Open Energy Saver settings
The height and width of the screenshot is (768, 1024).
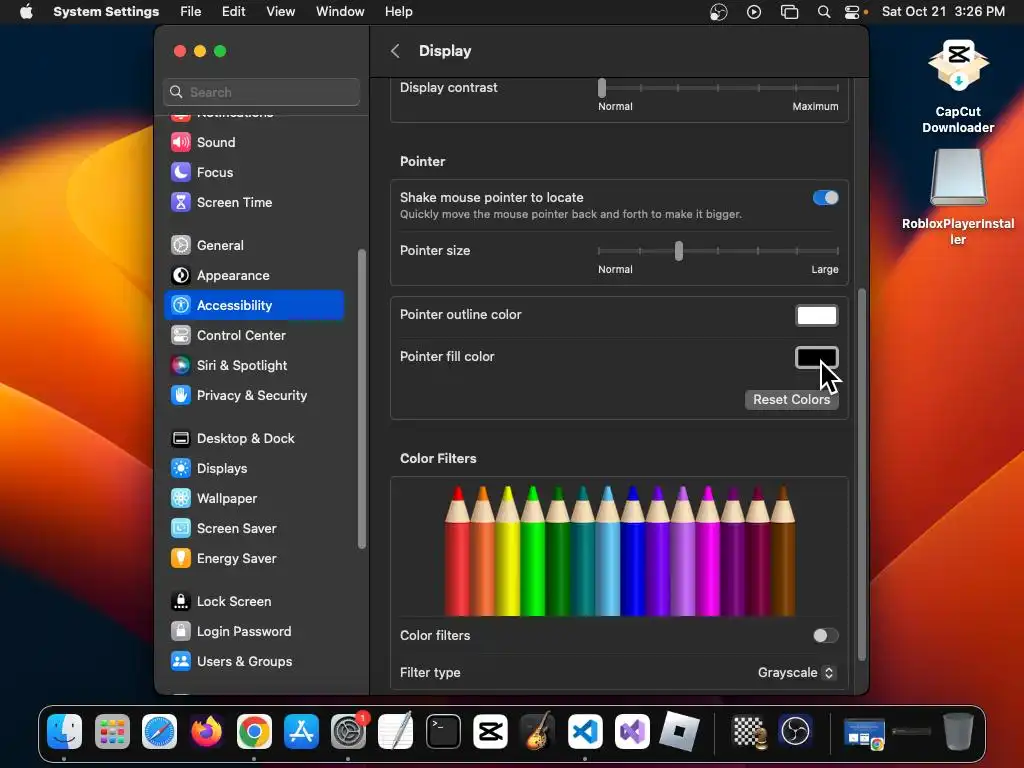coord(254,559)
